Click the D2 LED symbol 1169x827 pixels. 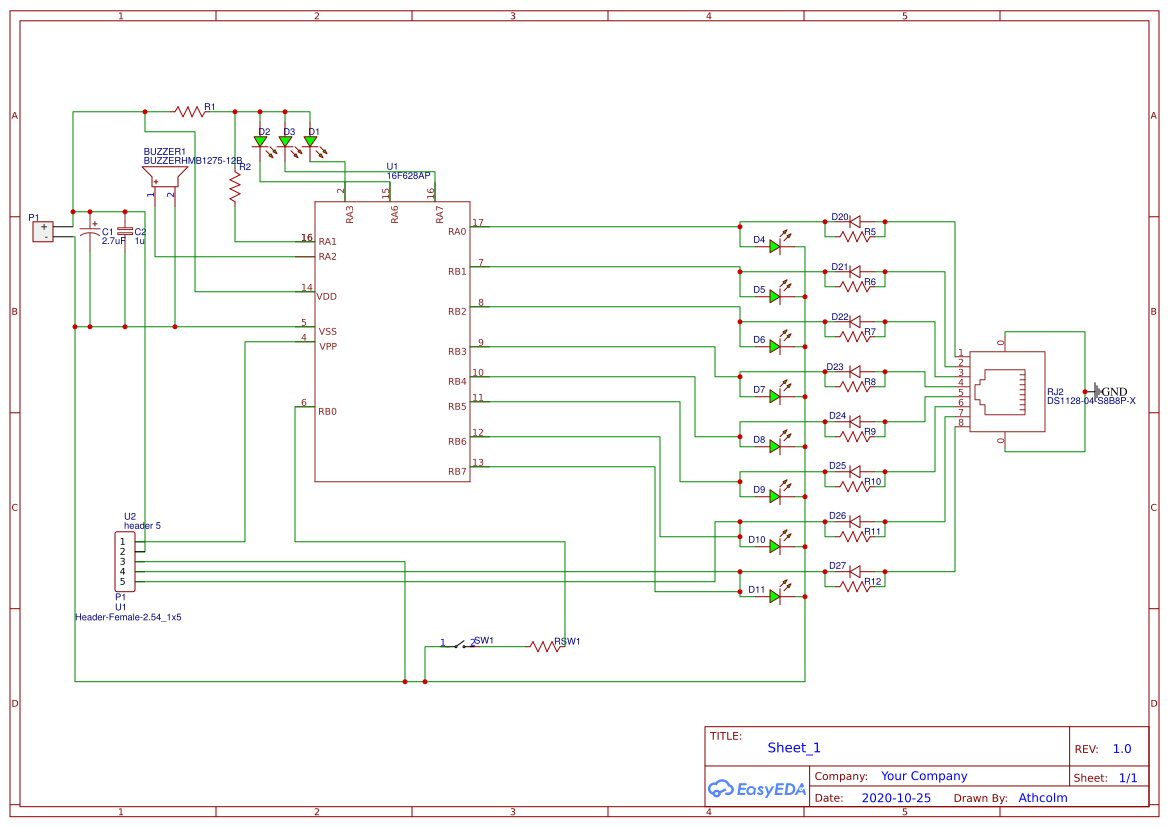pyautogui.click(x=261, y=141)
